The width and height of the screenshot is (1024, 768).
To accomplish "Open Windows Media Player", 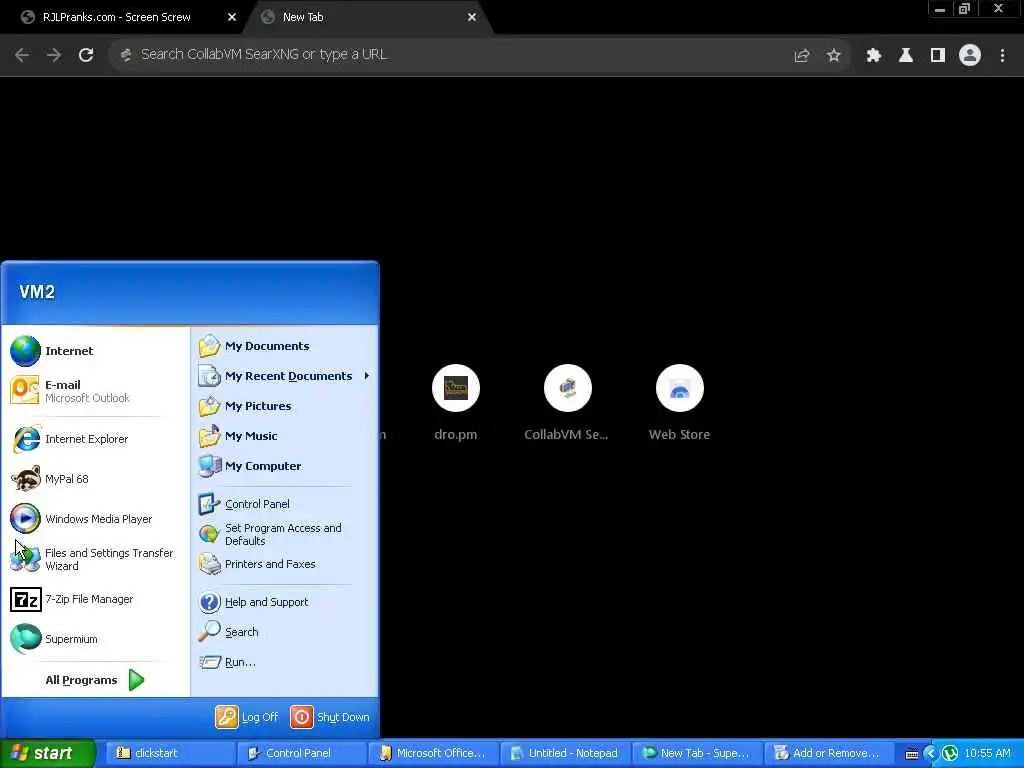I will [x=95, y=519].
